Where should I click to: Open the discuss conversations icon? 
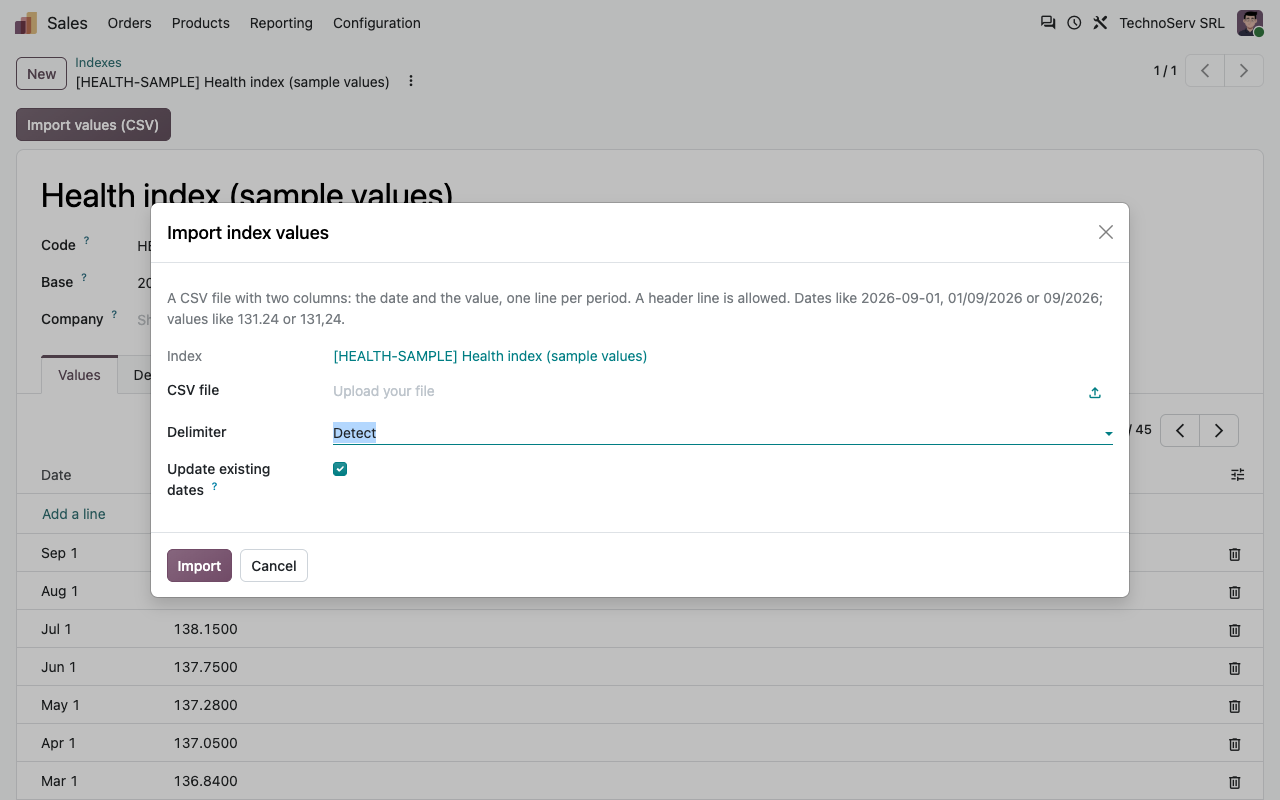coord(1048,22)
